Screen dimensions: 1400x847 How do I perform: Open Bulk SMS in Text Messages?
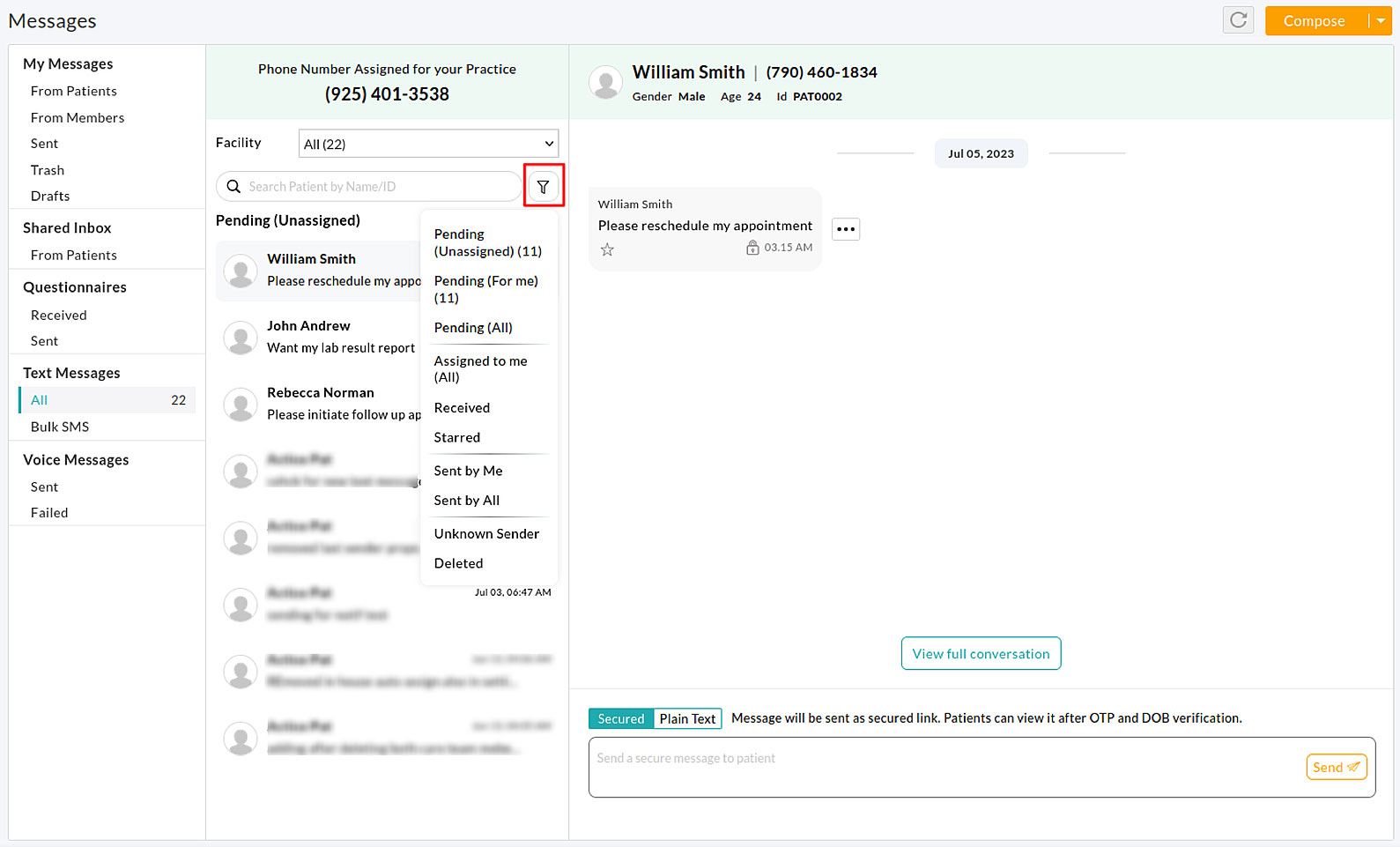tap(60, 427)
